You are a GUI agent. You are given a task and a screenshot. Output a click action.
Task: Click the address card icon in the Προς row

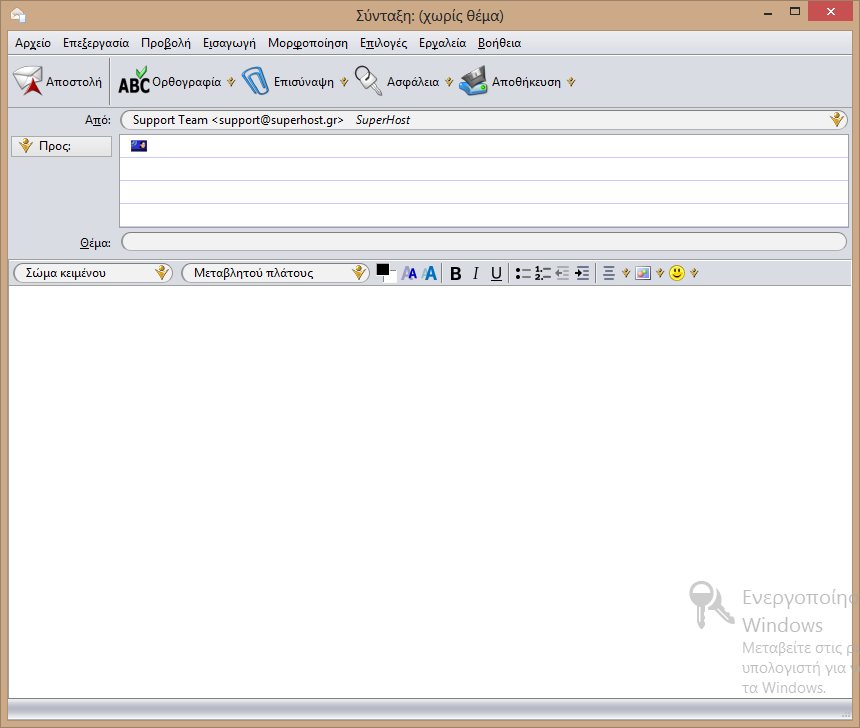click(139, 146)
